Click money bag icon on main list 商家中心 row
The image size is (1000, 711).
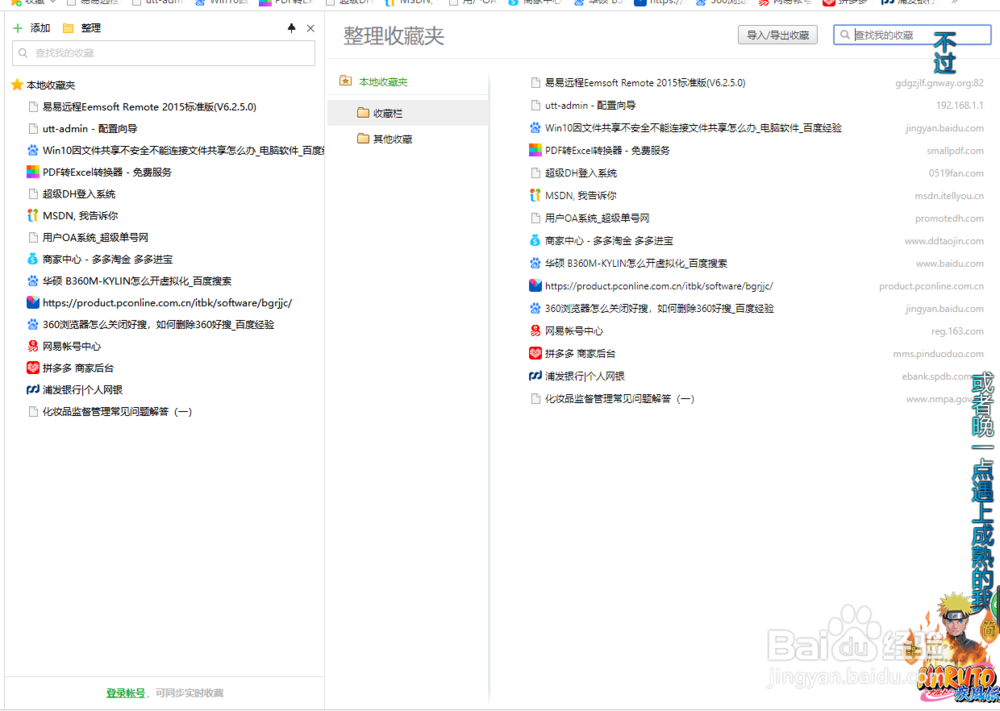tap(535, 240)
